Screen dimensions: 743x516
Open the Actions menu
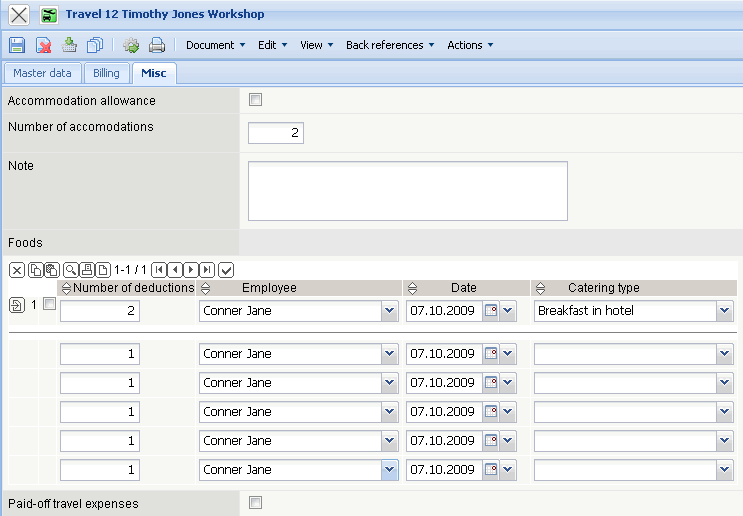pos(470,45)
